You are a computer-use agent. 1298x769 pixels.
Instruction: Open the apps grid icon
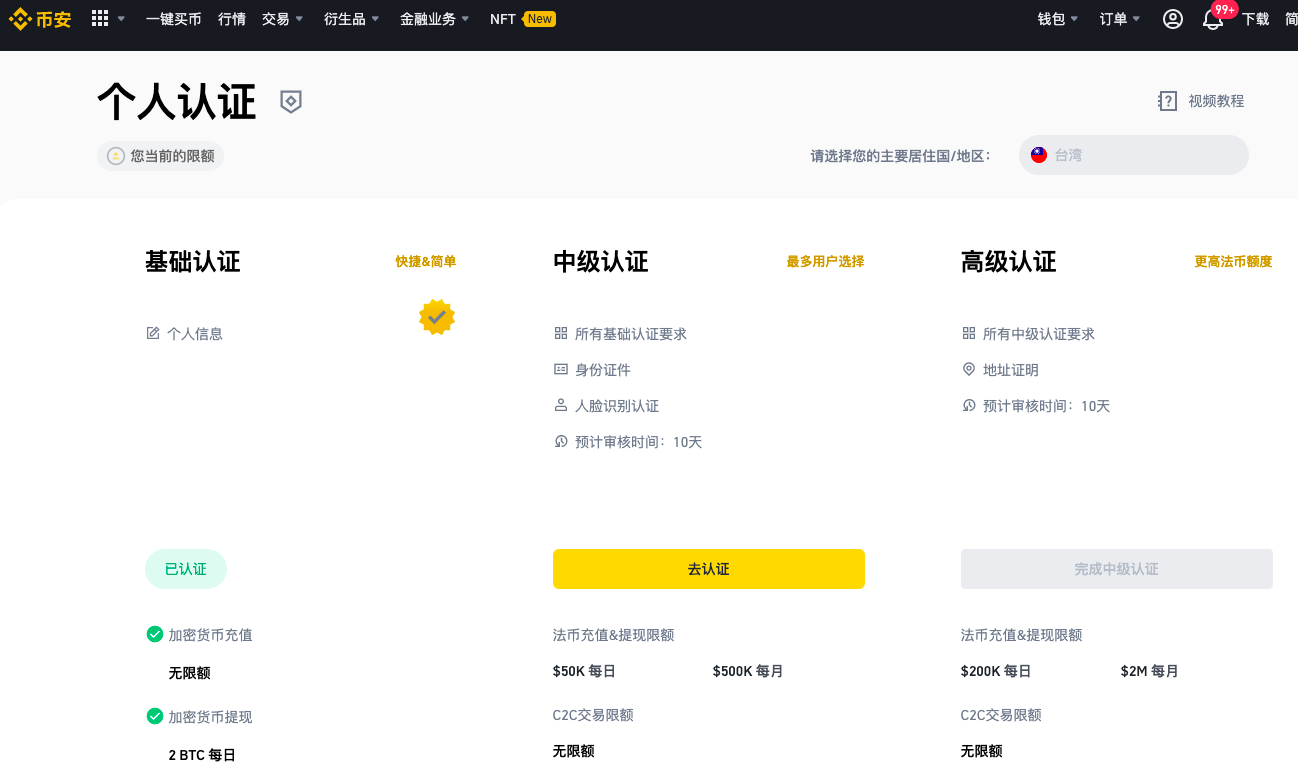tap(99, 18)
